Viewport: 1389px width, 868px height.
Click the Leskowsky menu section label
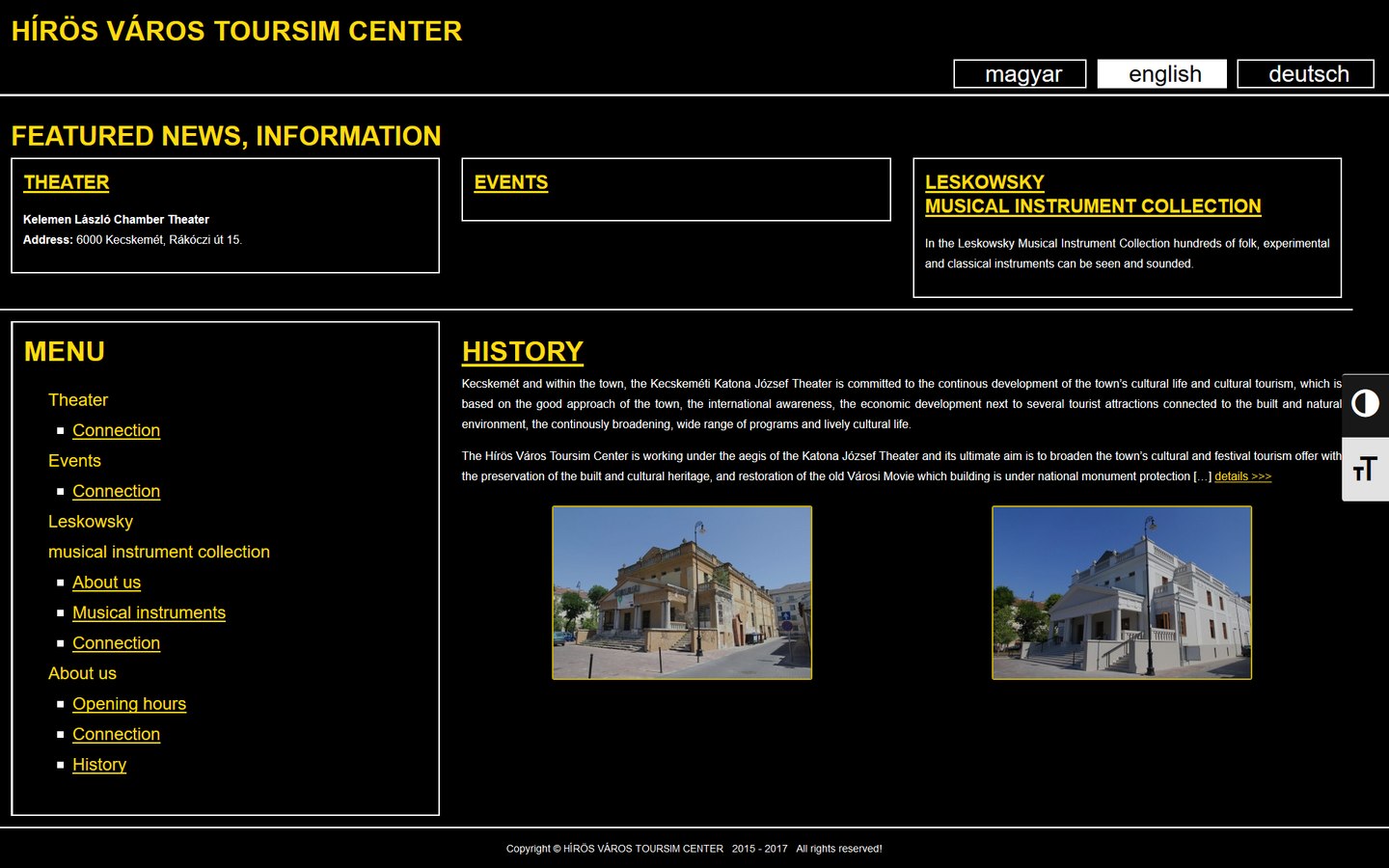tap(91, 522)
